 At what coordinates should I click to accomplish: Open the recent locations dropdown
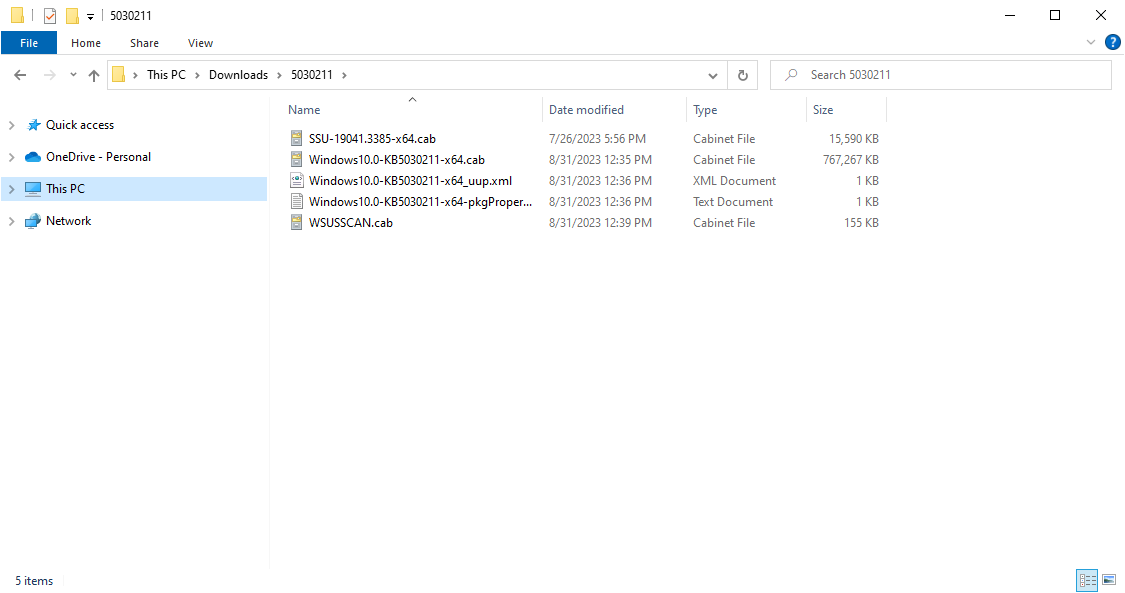coord(73,75)
